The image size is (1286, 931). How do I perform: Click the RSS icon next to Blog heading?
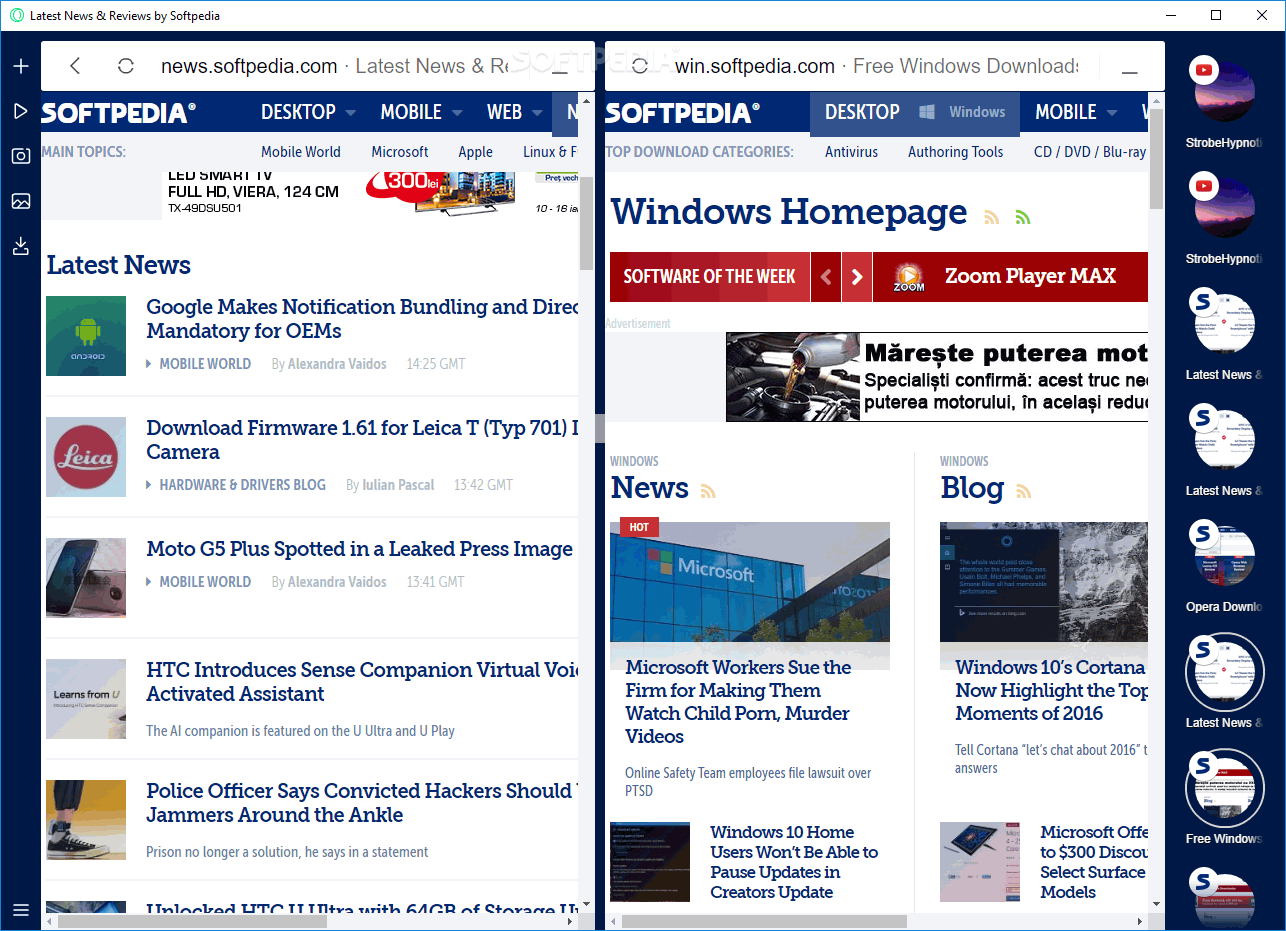tap(1023, 491)
